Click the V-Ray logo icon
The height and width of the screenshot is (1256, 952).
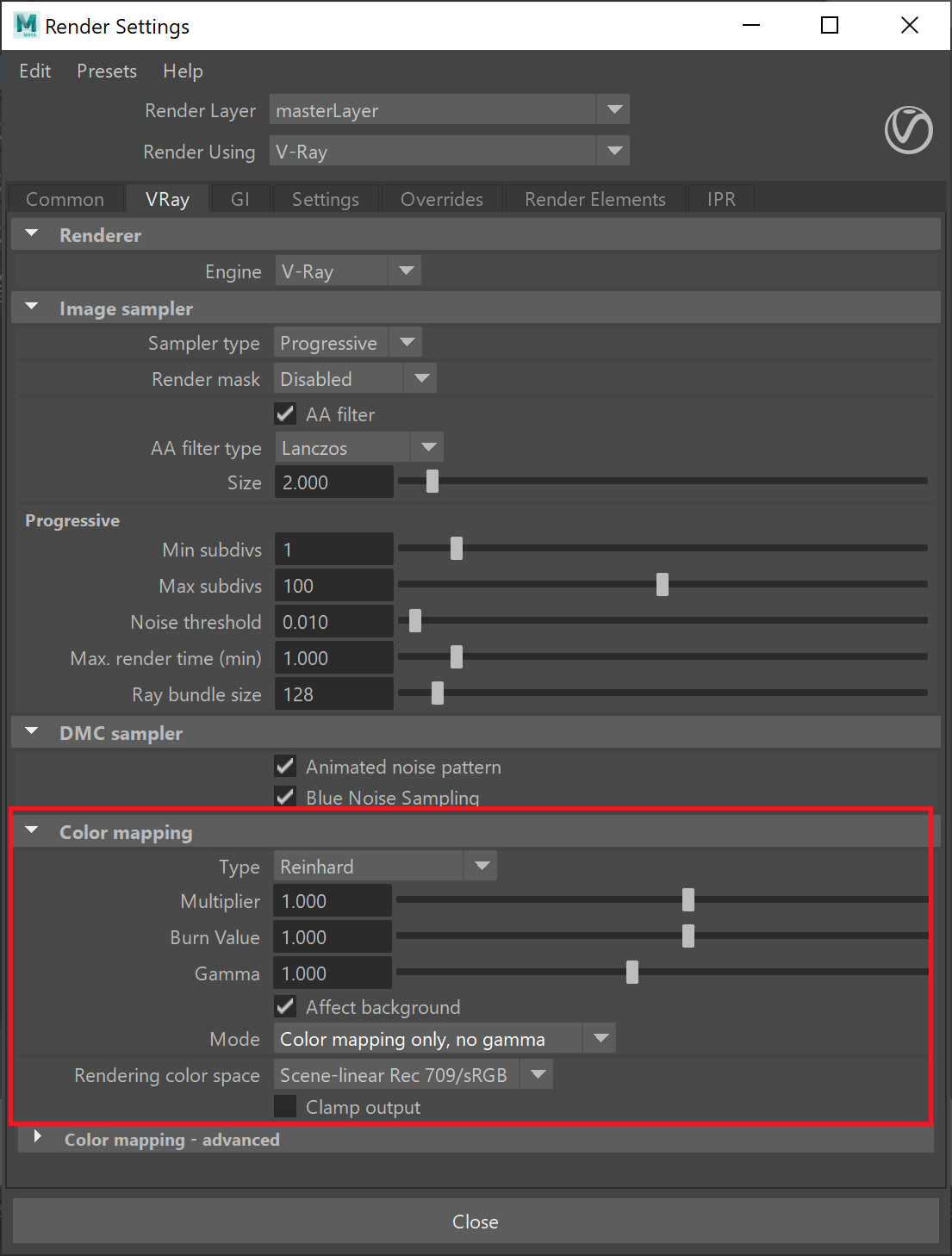(x=908, y=130)
